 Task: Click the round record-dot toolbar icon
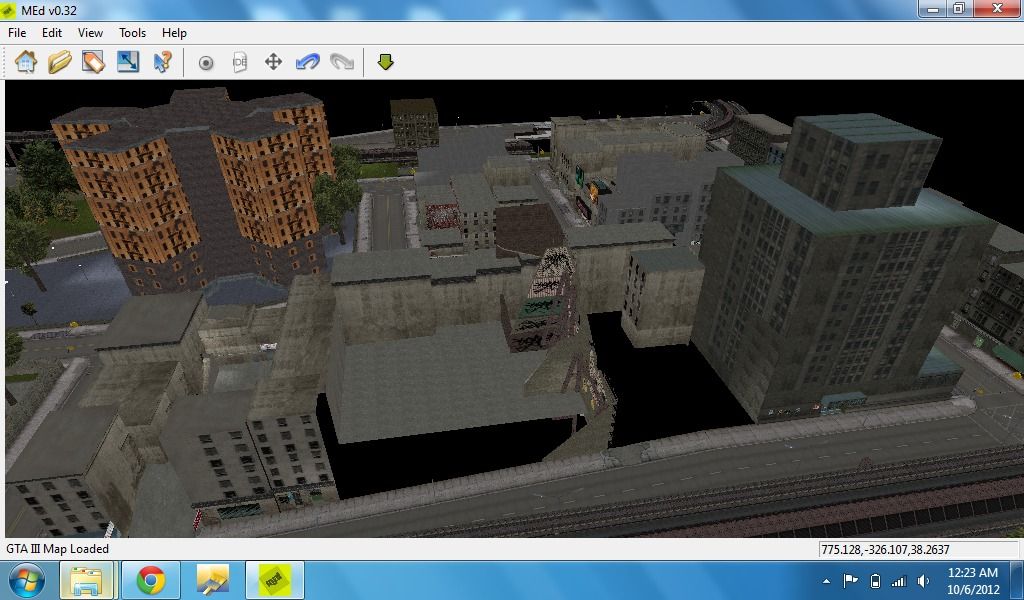(206, 63)
